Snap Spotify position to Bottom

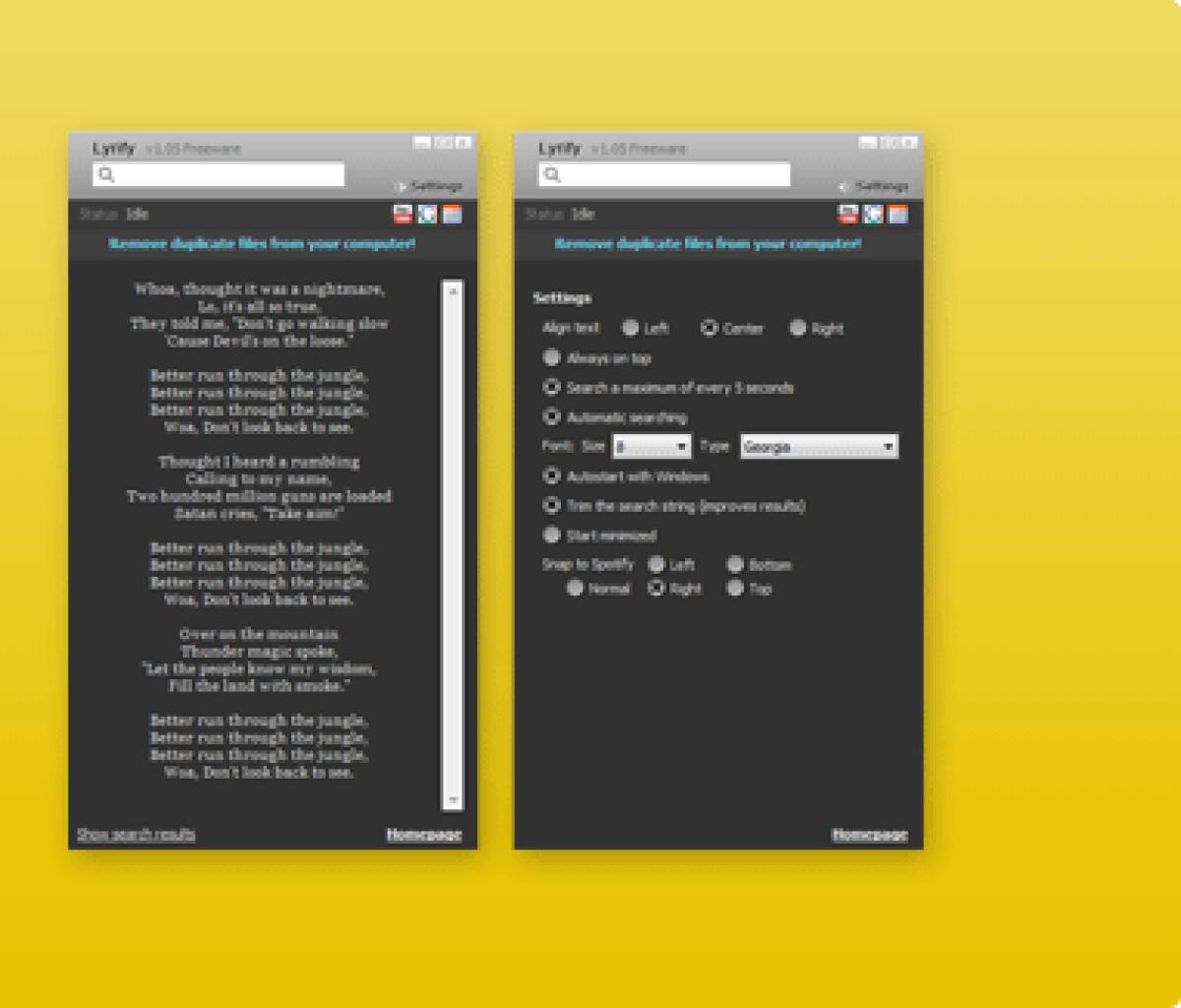click(736, 565)
